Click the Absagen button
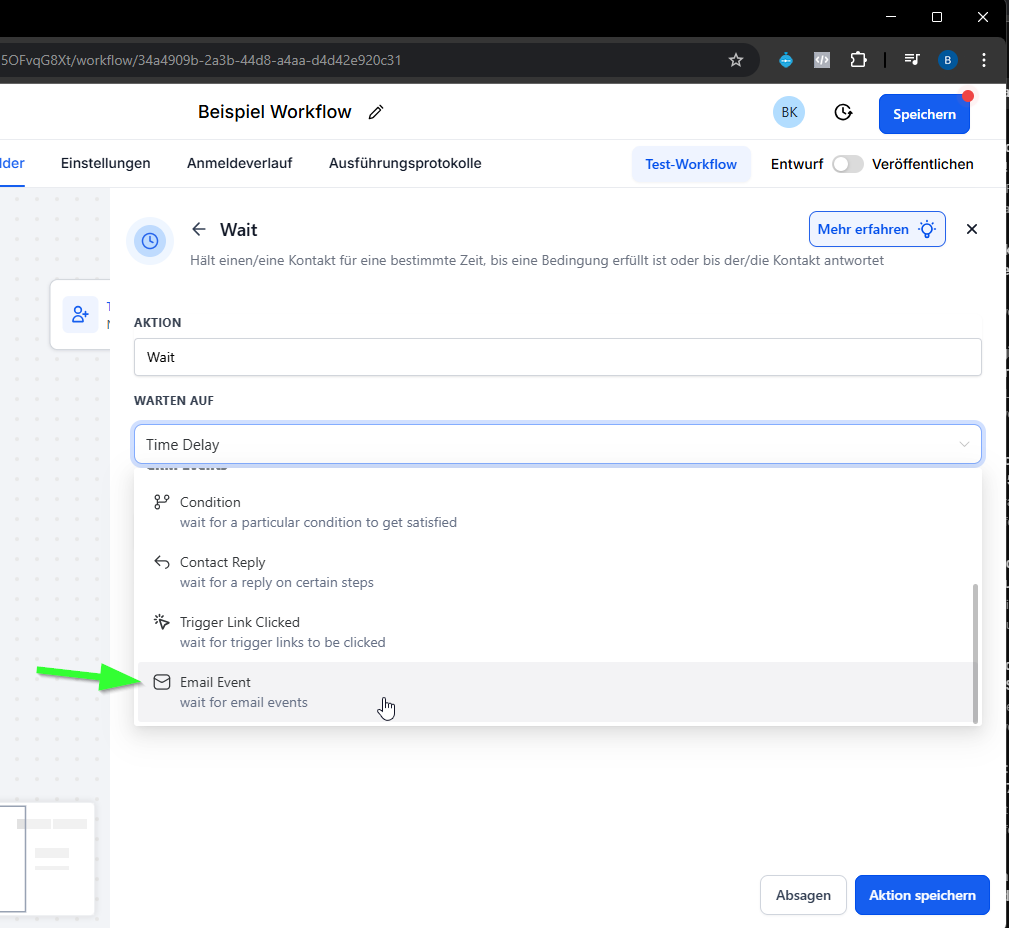This screenshot has width=1009, height=928. [802, 895]
